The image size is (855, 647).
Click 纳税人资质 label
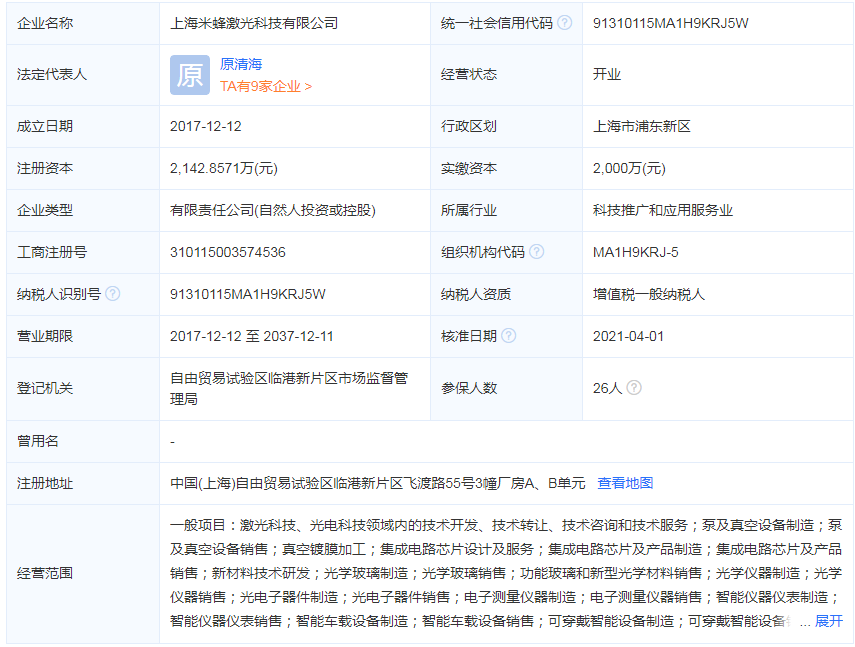[x=476, y=294]
